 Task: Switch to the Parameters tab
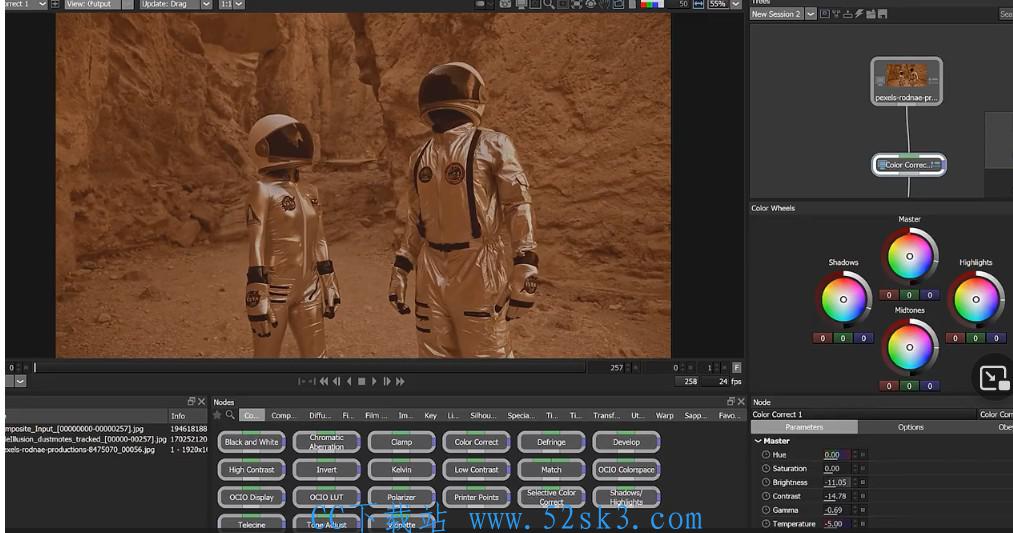click(804, 427)
